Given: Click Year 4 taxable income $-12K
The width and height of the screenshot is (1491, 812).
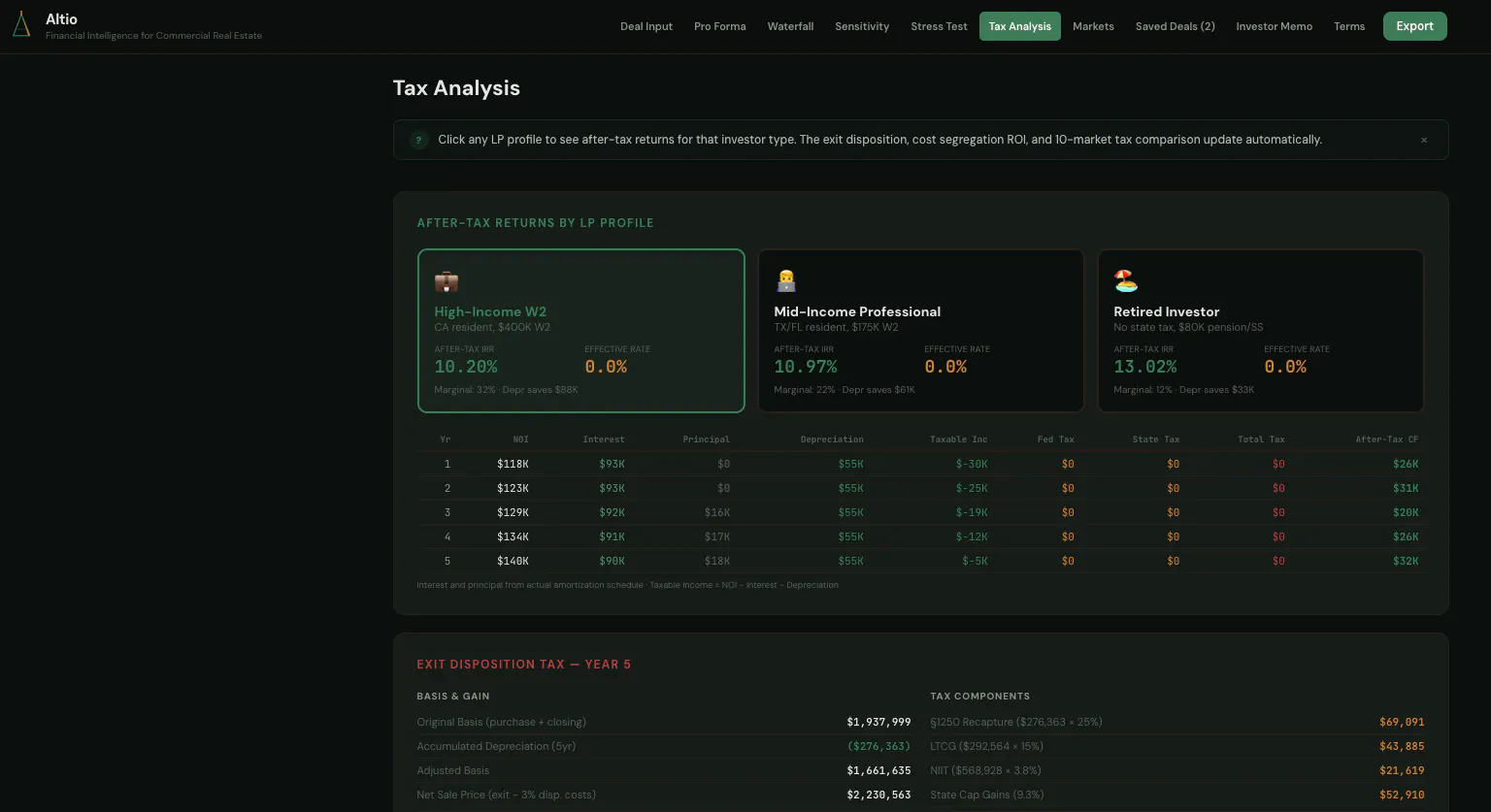Looking at the screenshot, I should 972,536.
